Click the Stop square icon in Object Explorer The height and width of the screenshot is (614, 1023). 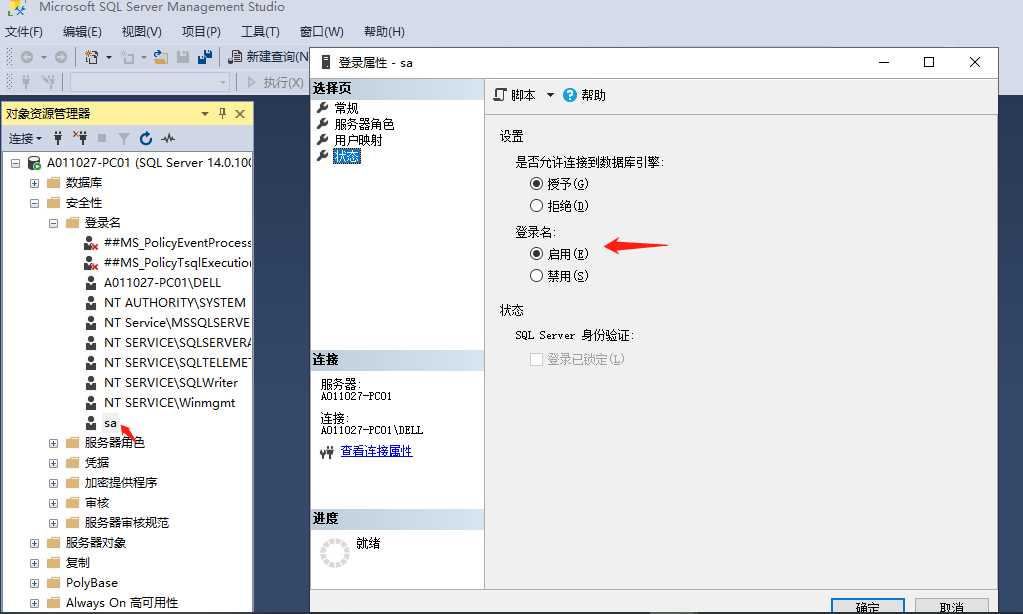pos(102,138)
